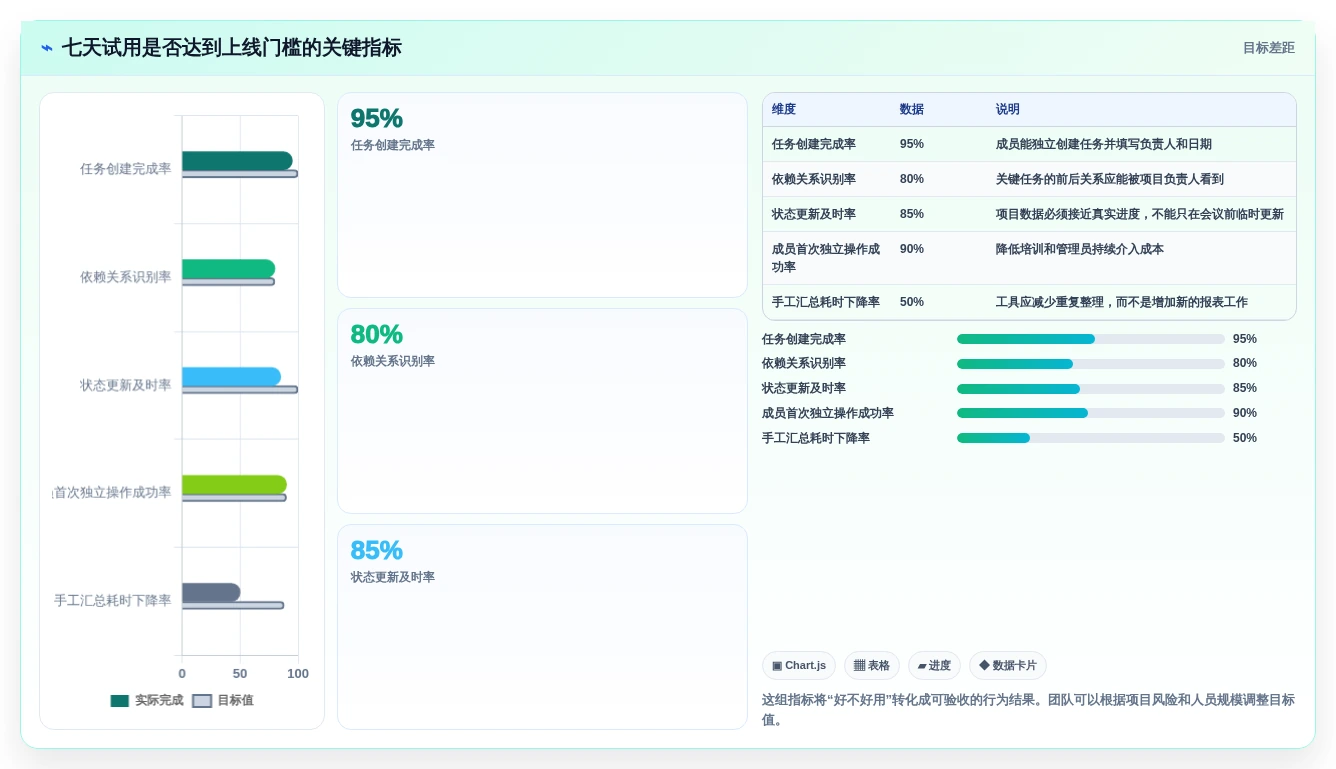Click the 依赖关系识别率 progress bar at 80%

tap(1091, 364)
